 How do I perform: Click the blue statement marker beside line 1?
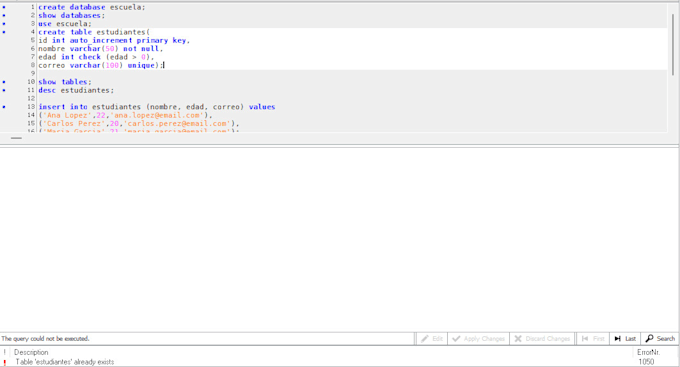[4, 7]
